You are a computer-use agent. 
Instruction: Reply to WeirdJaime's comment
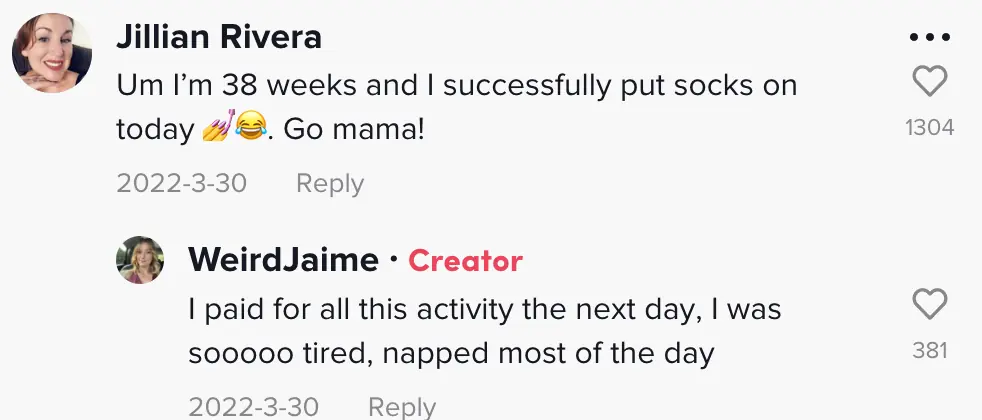(402, 407)
